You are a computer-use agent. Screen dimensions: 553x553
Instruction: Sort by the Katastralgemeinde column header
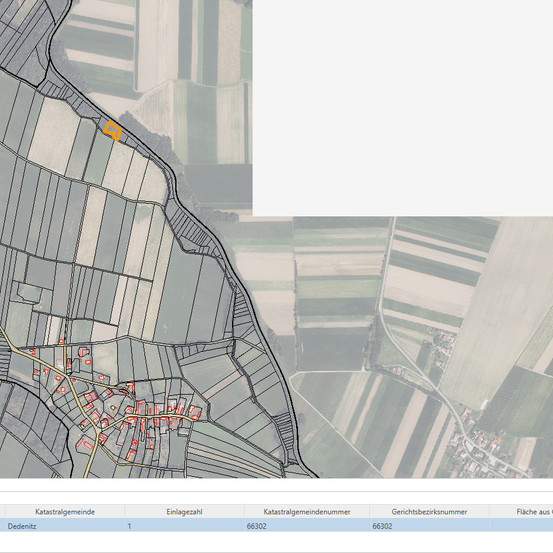coord(65,511)
